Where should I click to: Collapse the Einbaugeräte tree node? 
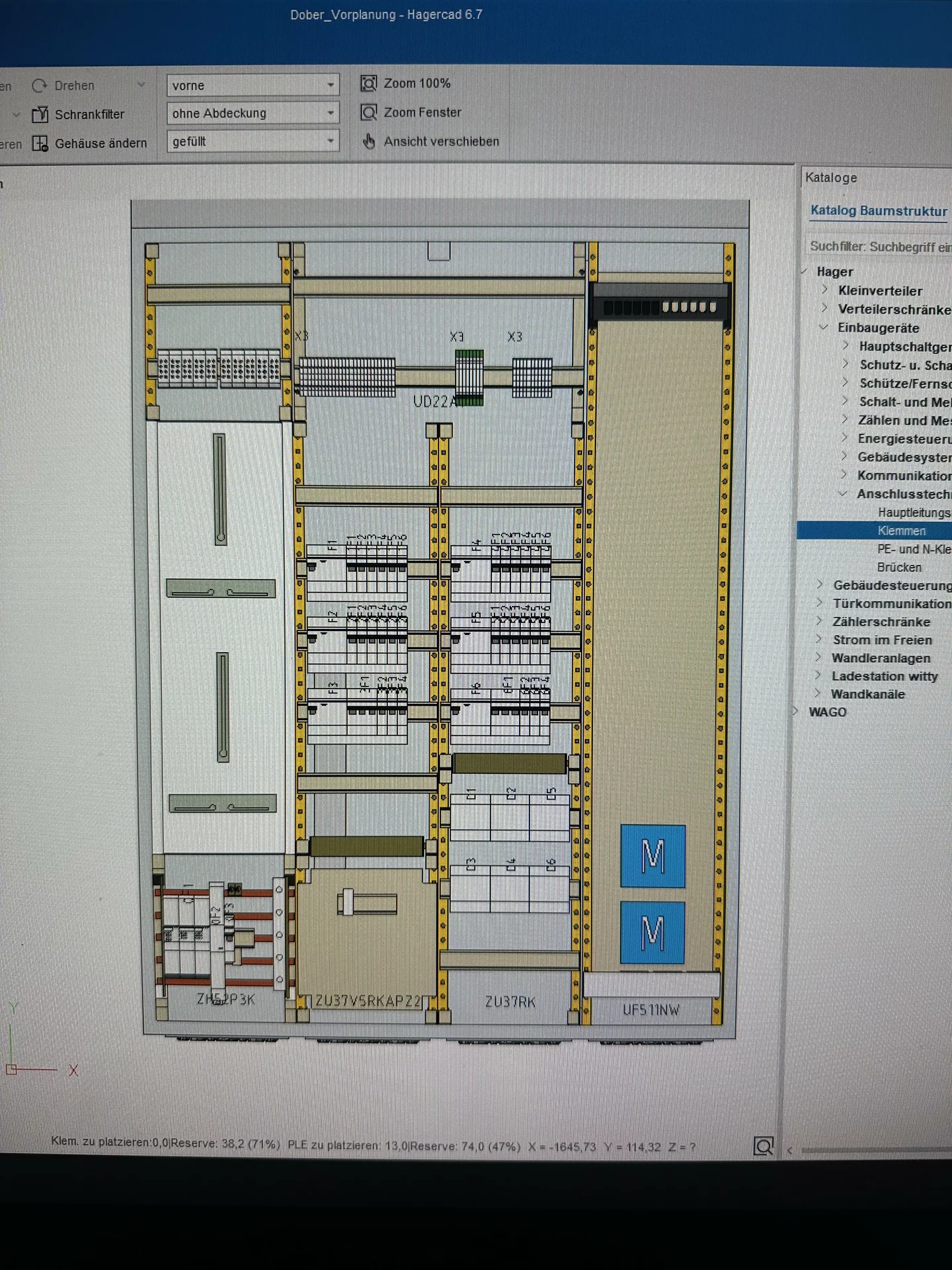(x=824, y=327)
